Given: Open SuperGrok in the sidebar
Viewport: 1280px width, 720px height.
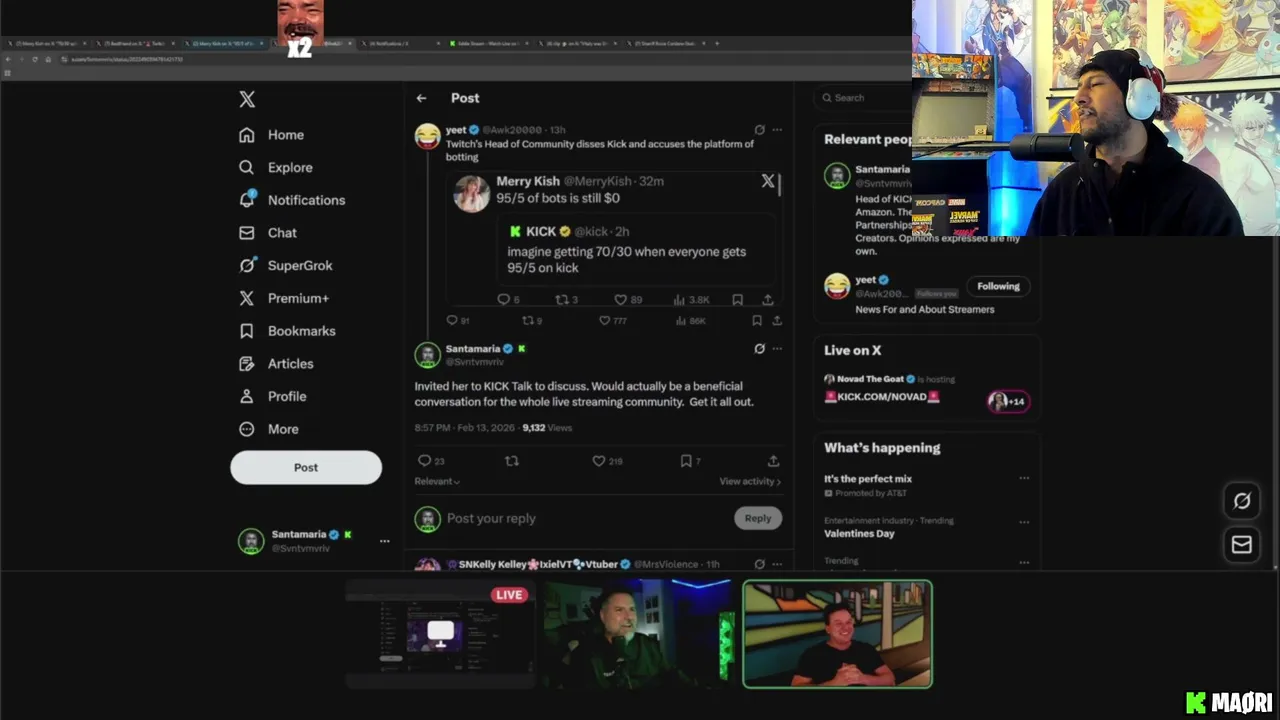Looking at the screenshot, I should point(286,266).
